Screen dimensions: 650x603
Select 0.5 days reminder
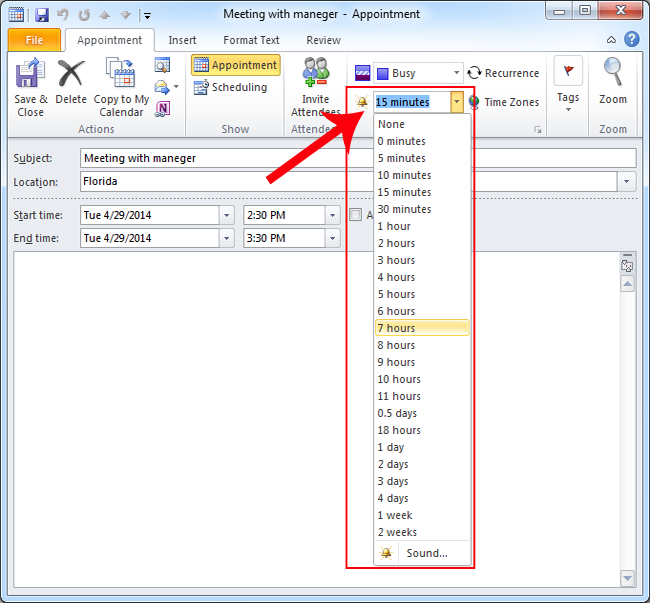pyautogui.click(x=422, y=413)
